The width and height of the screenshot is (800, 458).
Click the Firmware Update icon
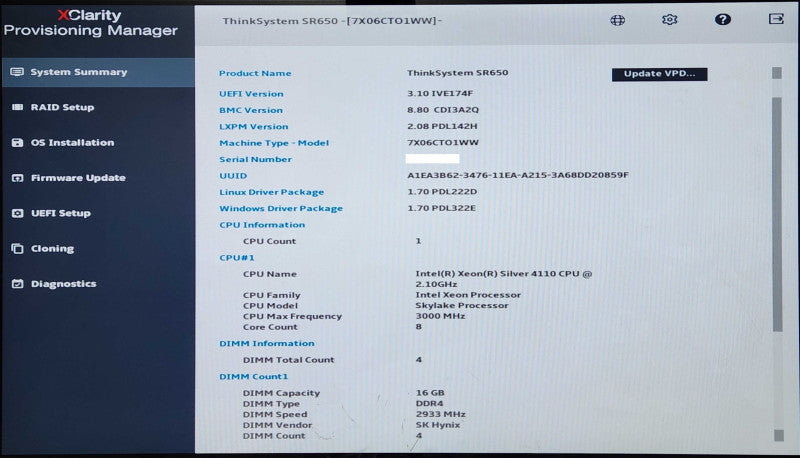tap(17, 178)
